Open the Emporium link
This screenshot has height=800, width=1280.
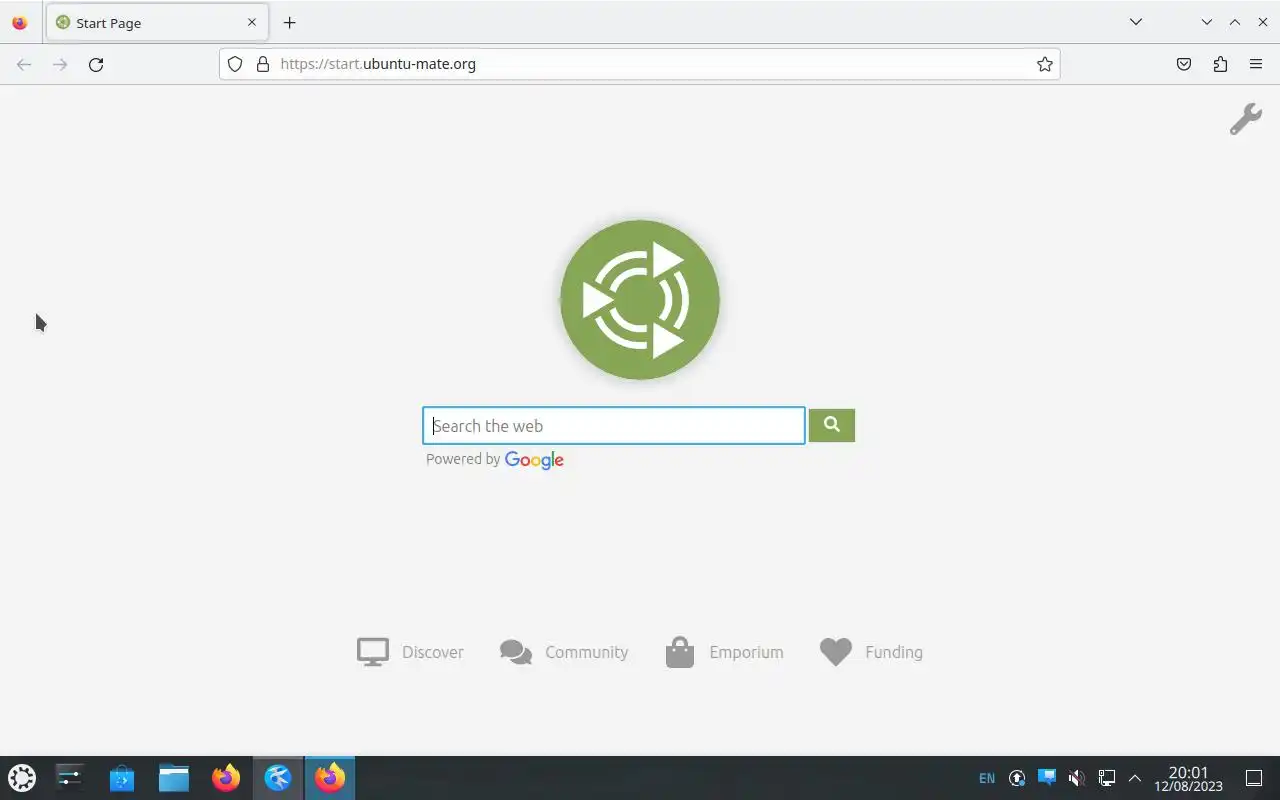746,652
